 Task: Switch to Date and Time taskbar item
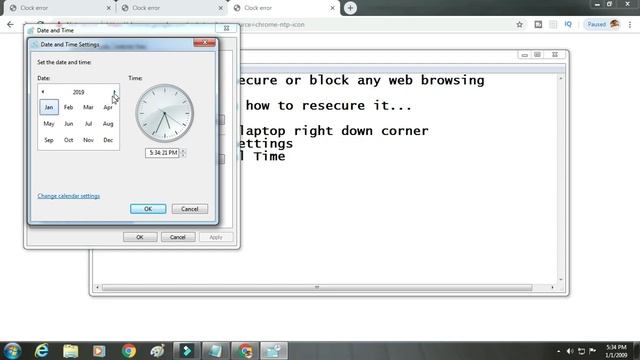coord(274,351)
